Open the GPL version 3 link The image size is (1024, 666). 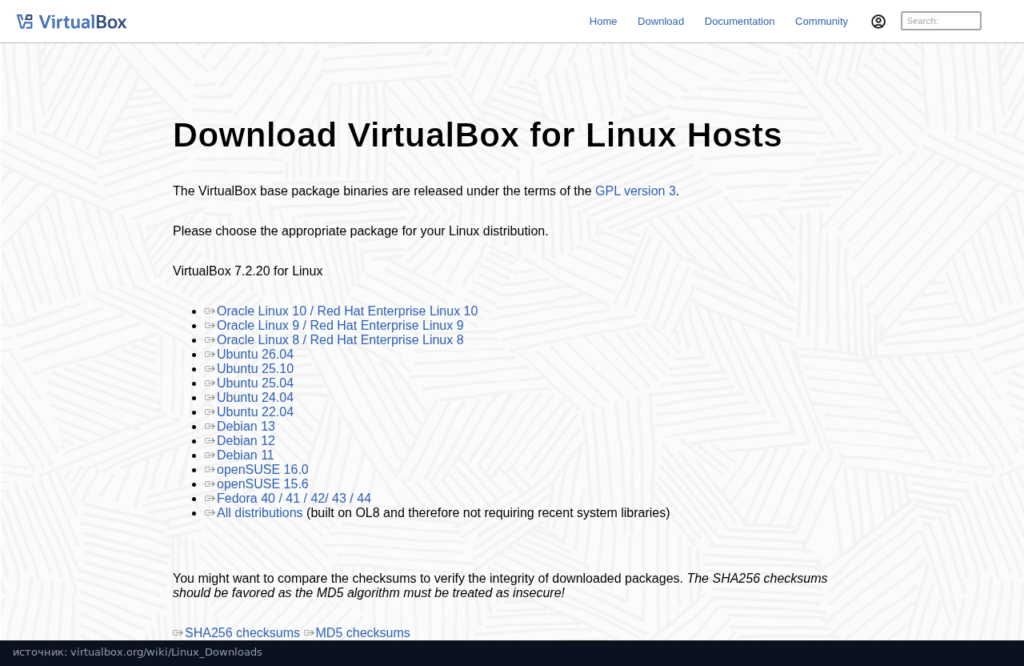pyautogui.click(x=635, y=191)
